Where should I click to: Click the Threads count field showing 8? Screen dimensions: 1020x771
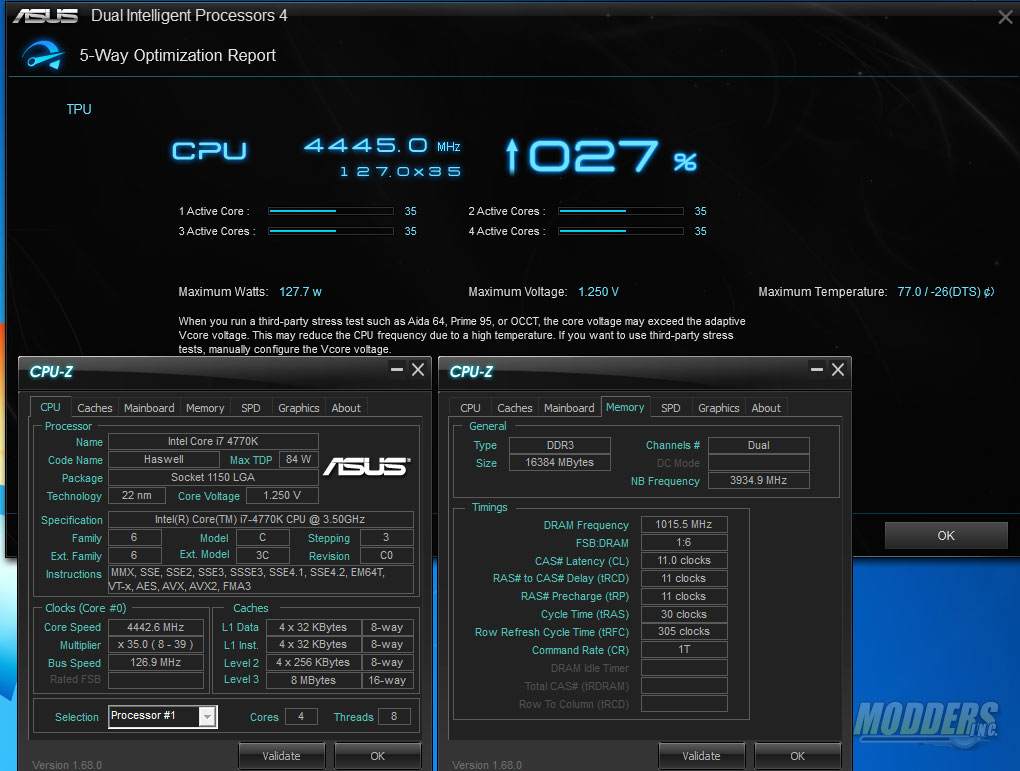[394, 716]
